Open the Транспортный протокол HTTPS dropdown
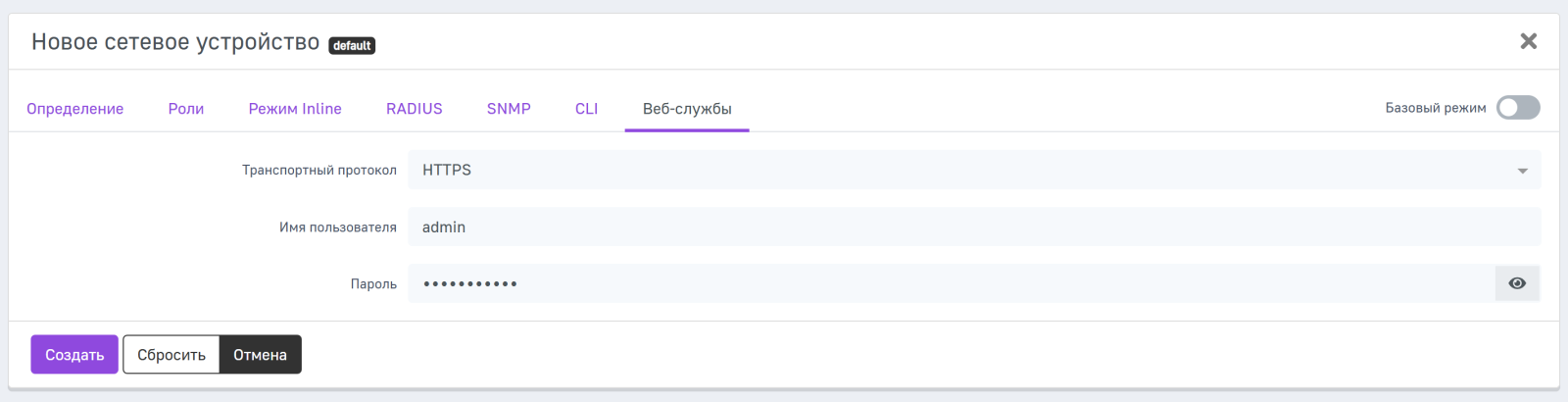The image size is (1568, 402). tap(960, 170)
